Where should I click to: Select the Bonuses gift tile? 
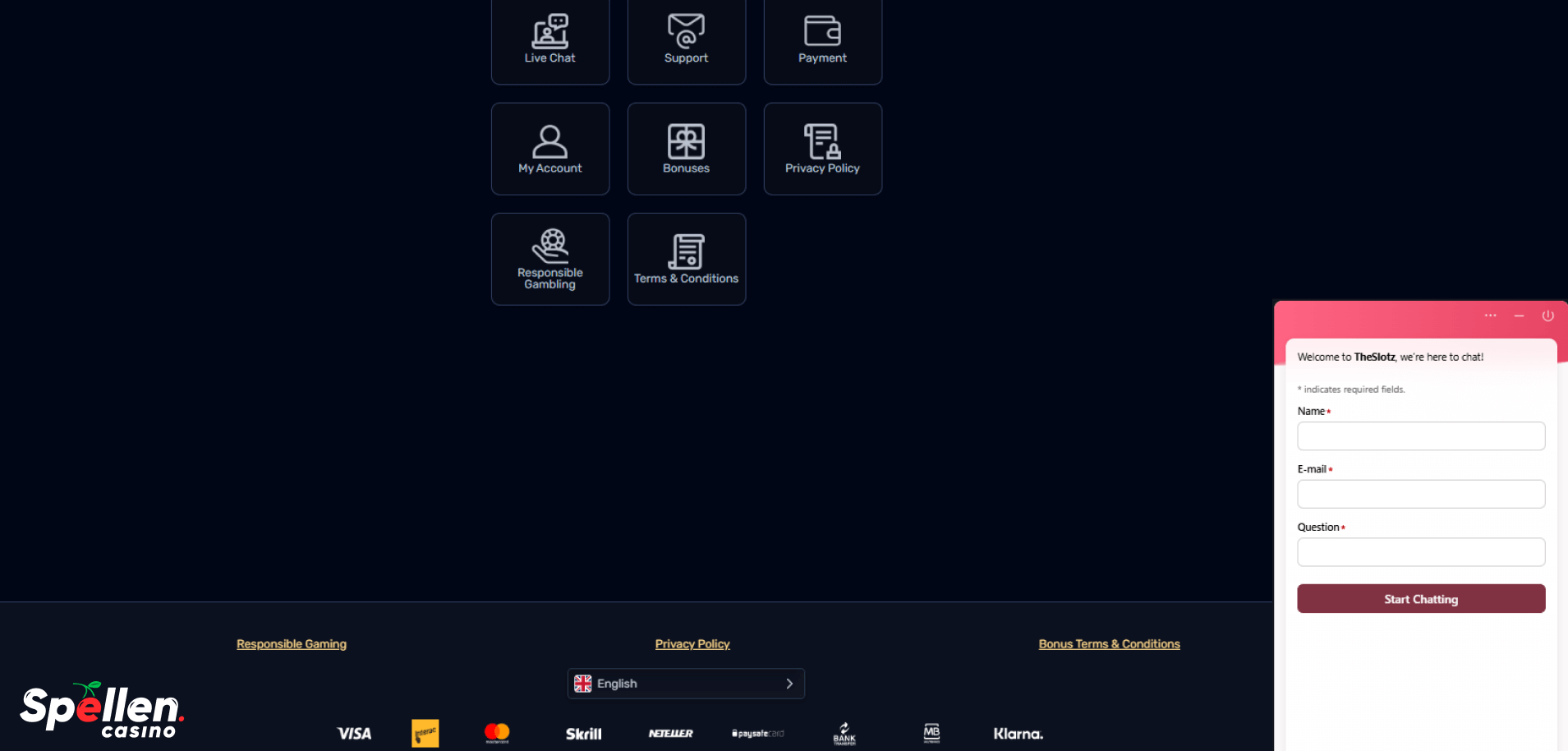click(x=686, y=149)
